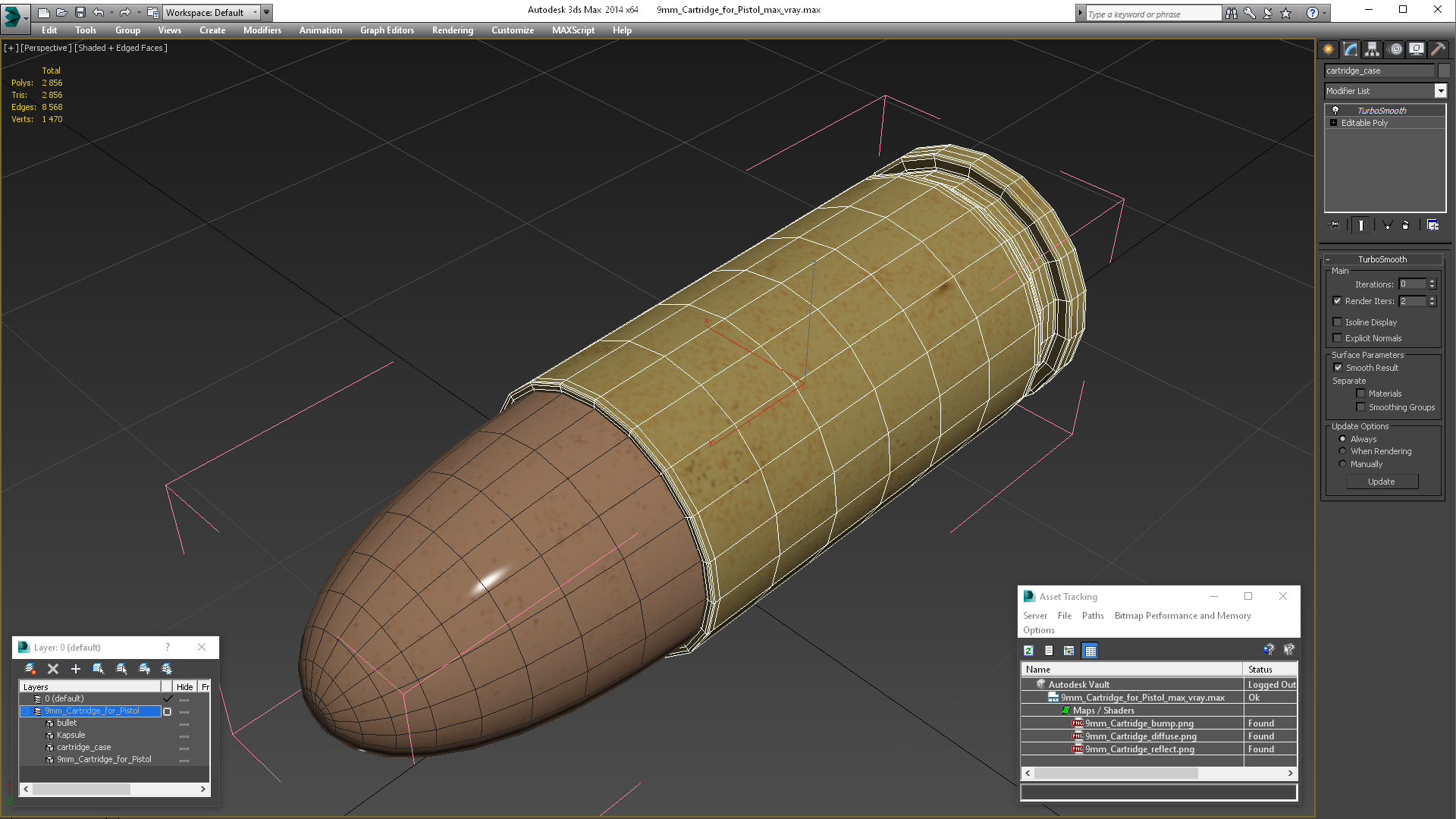Collapse 9mm_Cartridge_for_Pistol layer

tap(26, 711)
